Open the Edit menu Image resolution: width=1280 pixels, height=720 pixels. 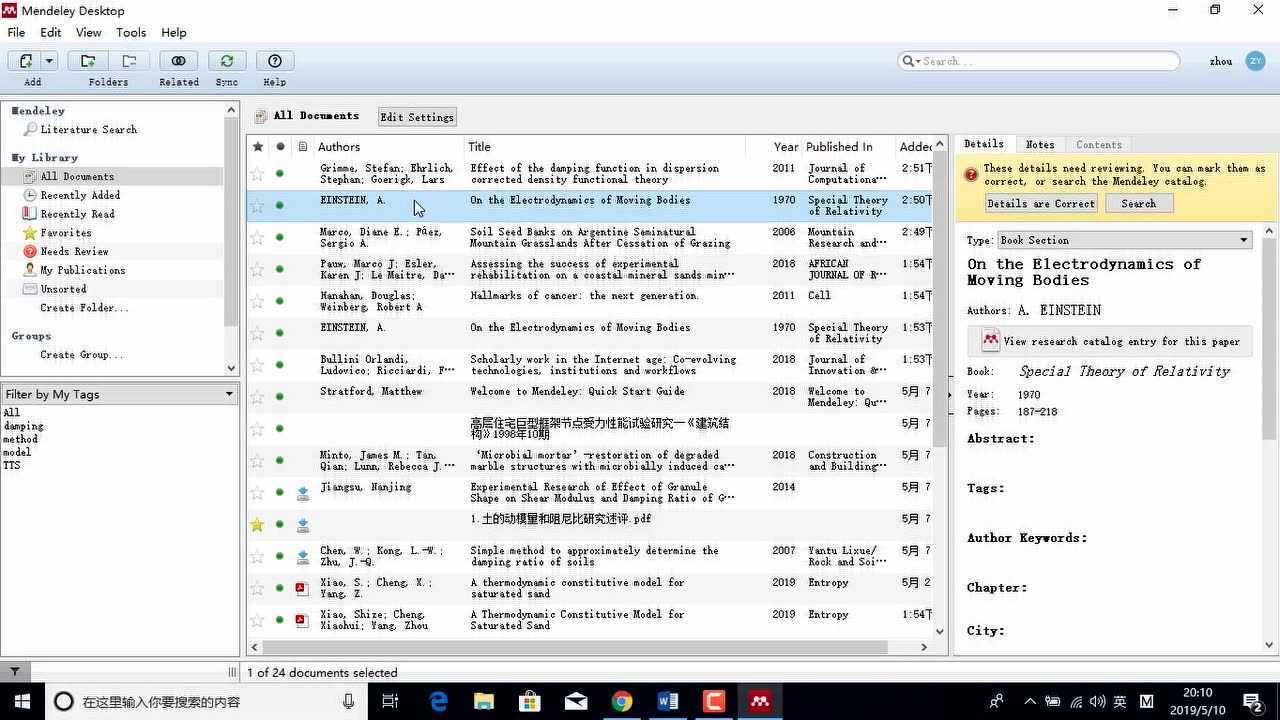[50, 32]
